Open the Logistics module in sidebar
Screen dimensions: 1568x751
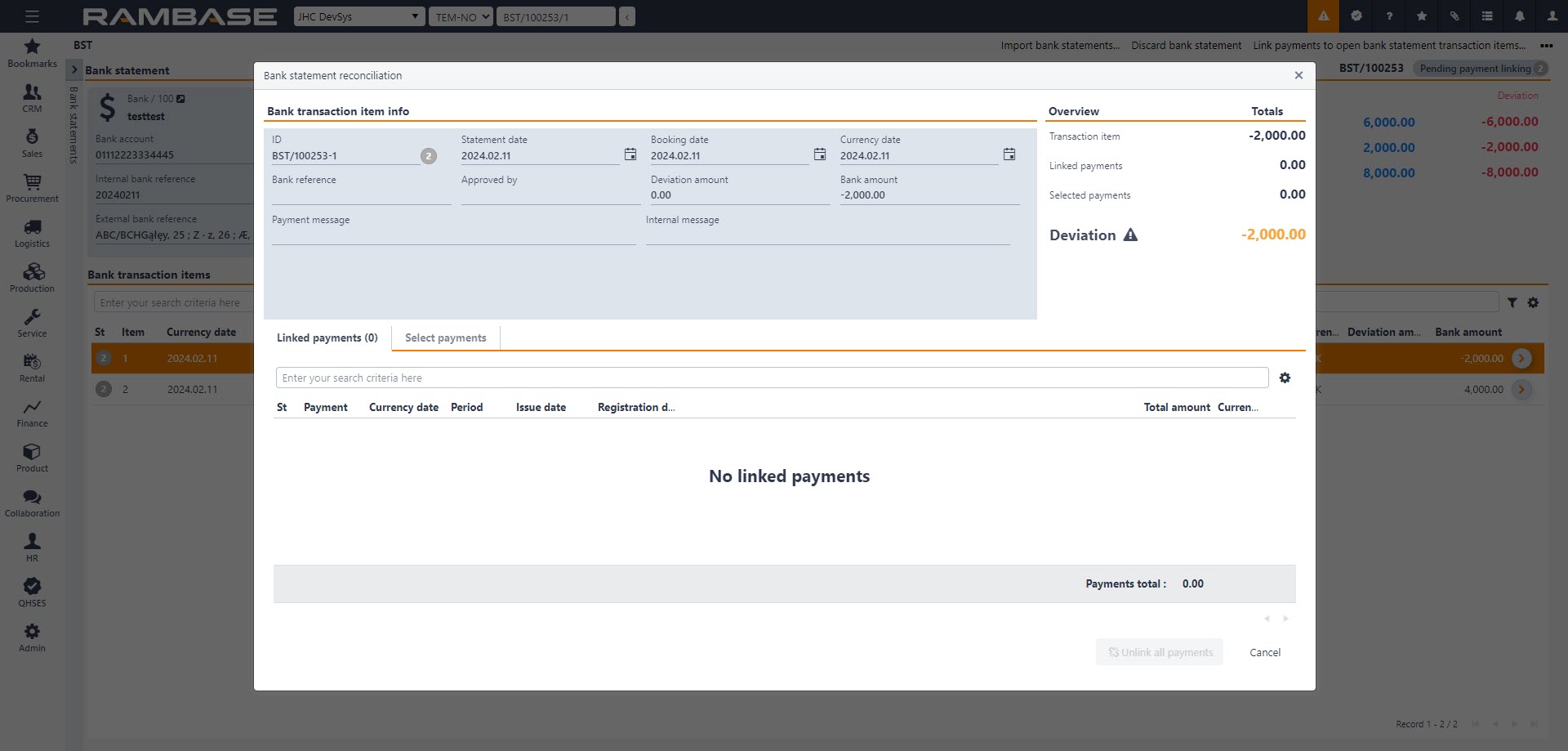coord(32,234)
